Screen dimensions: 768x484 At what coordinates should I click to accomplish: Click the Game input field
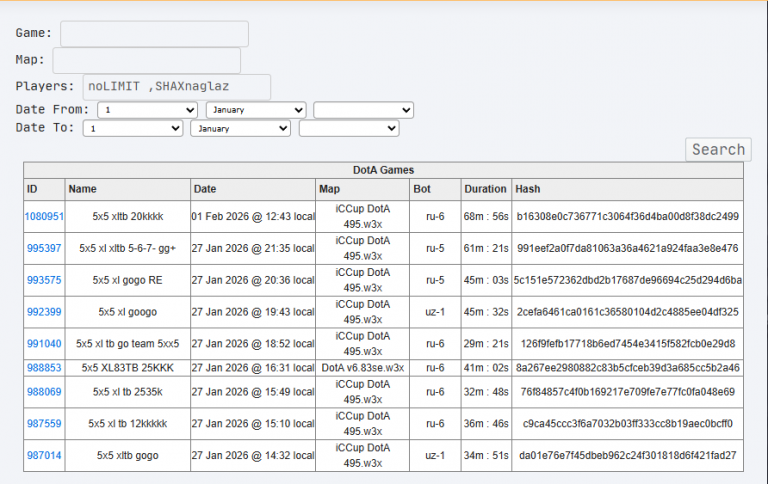coord(154,34)
